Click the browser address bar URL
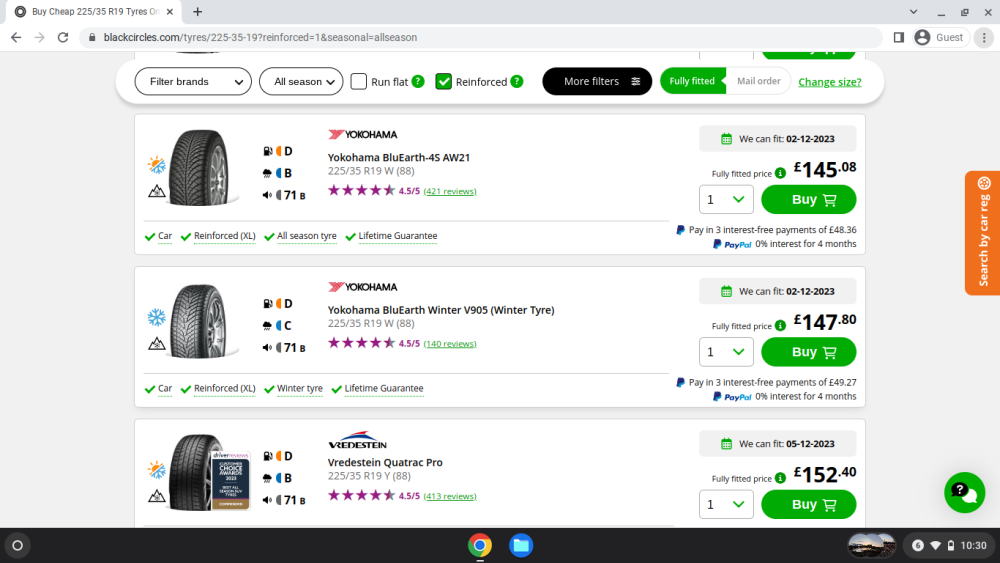Image resolution: width=1000 pixels, height=563 pixels. 260,38
